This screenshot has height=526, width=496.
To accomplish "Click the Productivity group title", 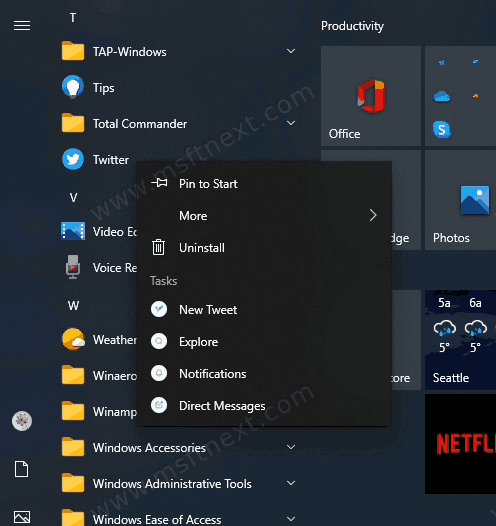I will pos(352,26).
